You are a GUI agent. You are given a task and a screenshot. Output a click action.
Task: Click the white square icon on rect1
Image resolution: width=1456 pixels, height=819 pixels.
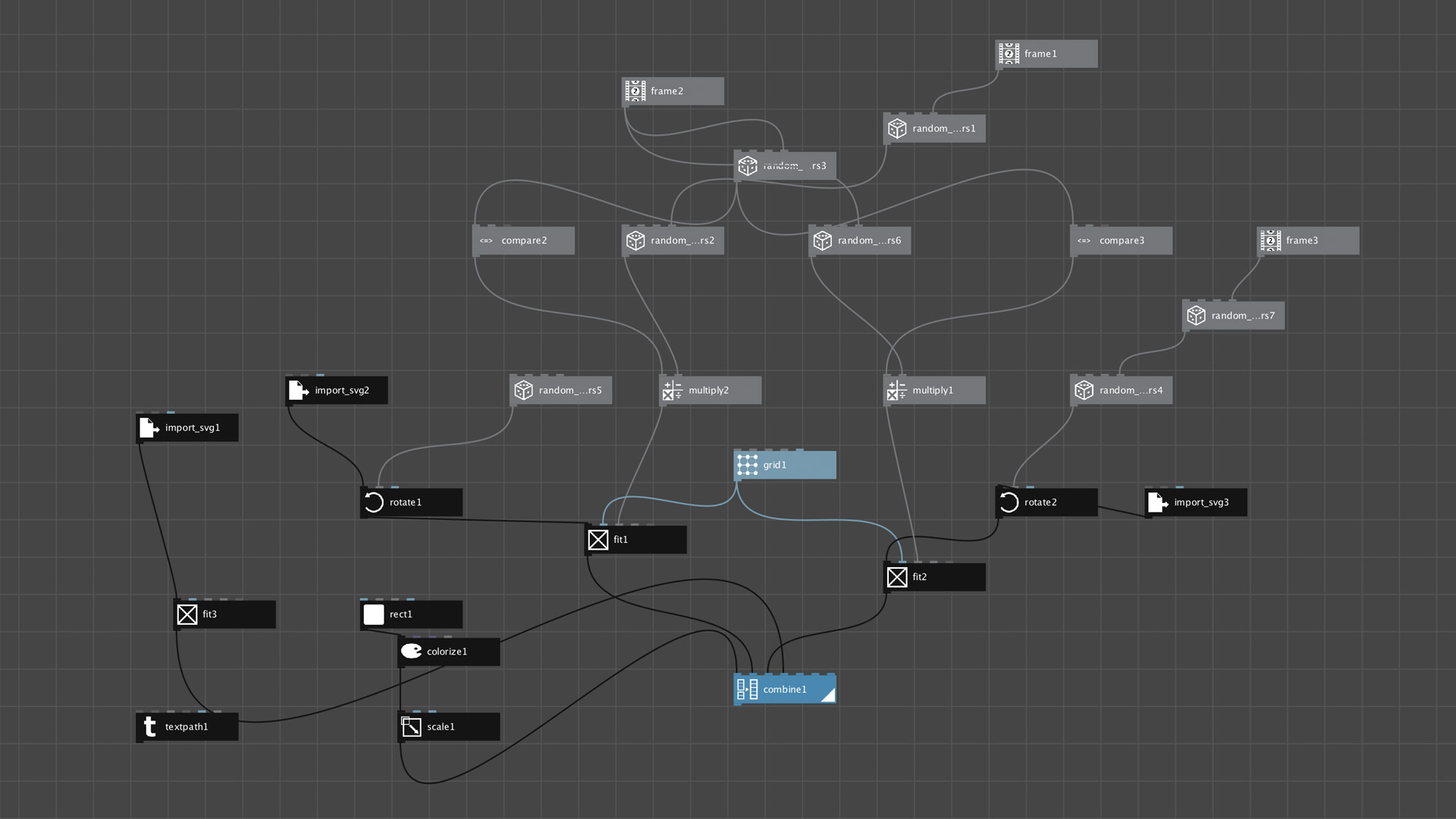click(374, 614)
